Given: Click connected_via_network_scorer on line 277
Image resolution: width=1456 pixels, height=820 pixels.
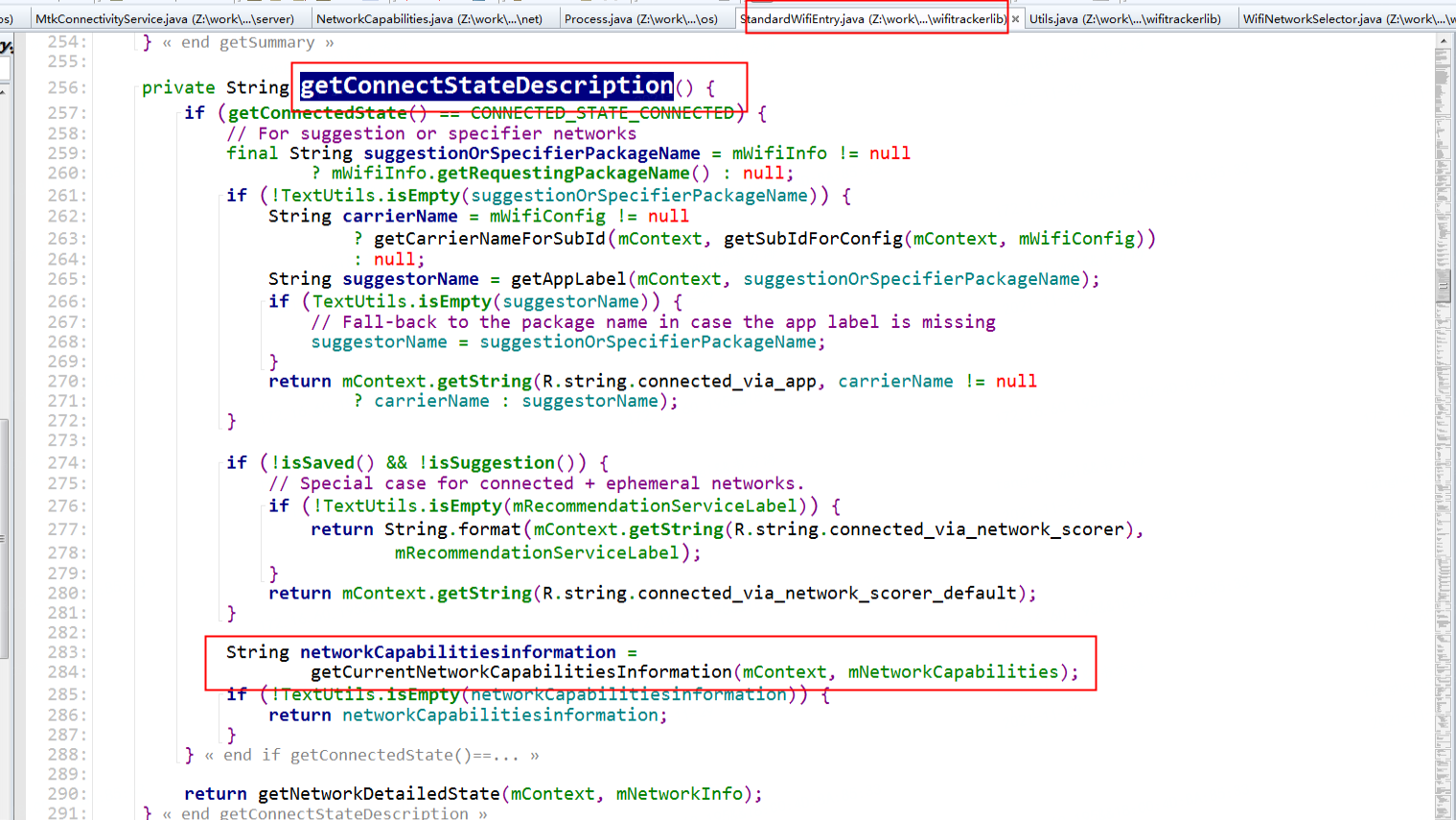Looking at the screenshot, I should point(976,529).
